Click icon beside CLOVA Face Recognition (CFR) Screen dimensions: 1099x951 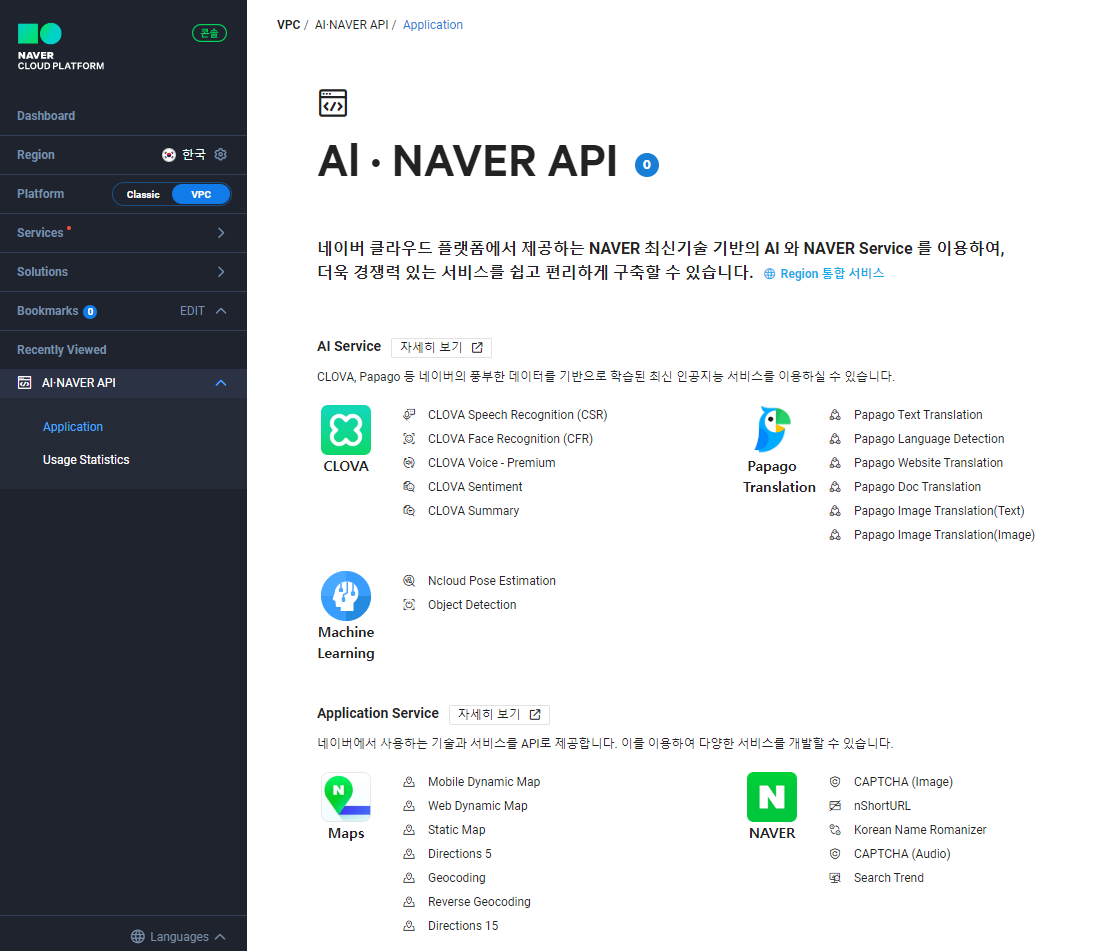[x=409, y=439]
